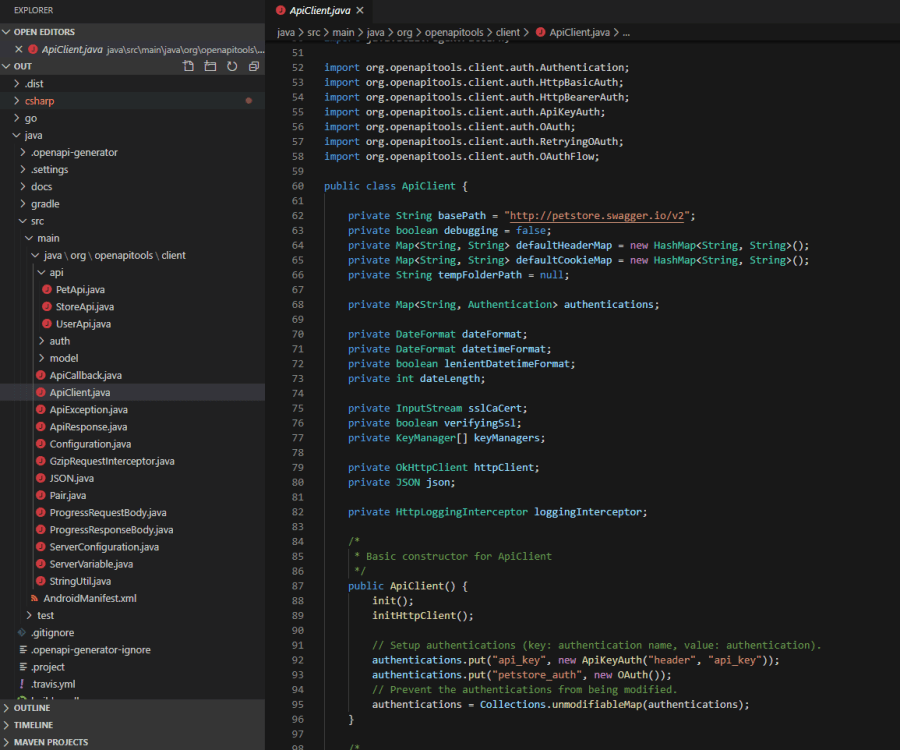Click the petstore.swagger.io URL string in code
This screenshot has width=900, height=750.
coord(599,216)
